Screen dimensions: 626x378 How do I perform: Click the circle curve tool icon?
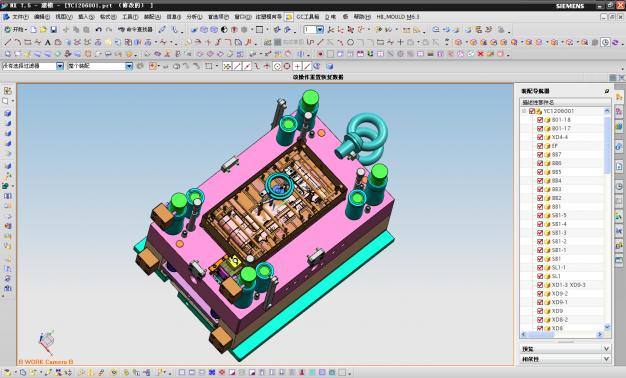350,42
